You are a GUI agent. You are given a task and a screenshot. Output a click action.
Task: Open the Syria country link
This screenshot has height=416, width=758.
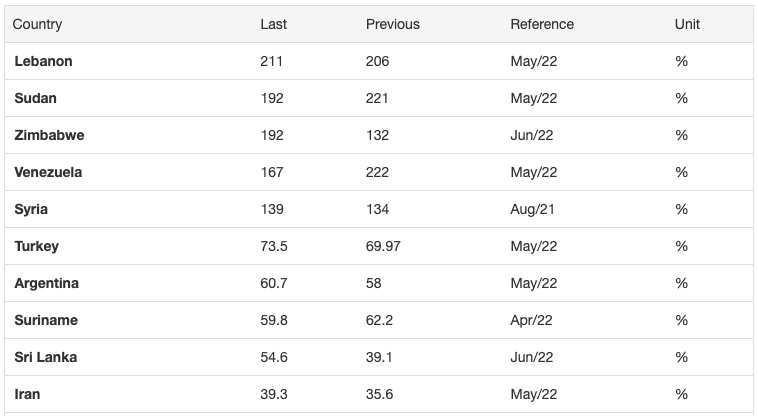click(x=31, y=209)
